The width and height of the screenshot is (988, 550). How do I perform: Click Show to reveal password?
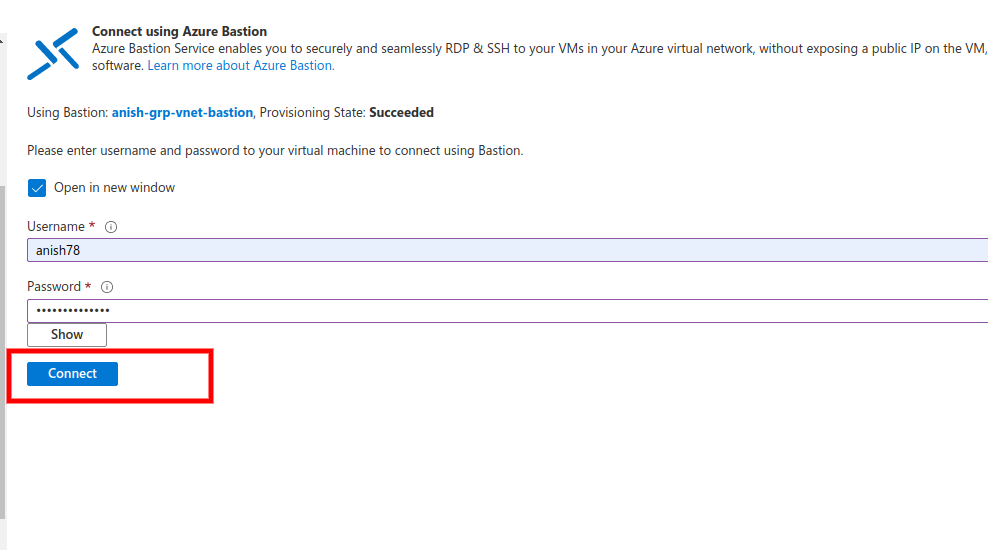[67, 335]
